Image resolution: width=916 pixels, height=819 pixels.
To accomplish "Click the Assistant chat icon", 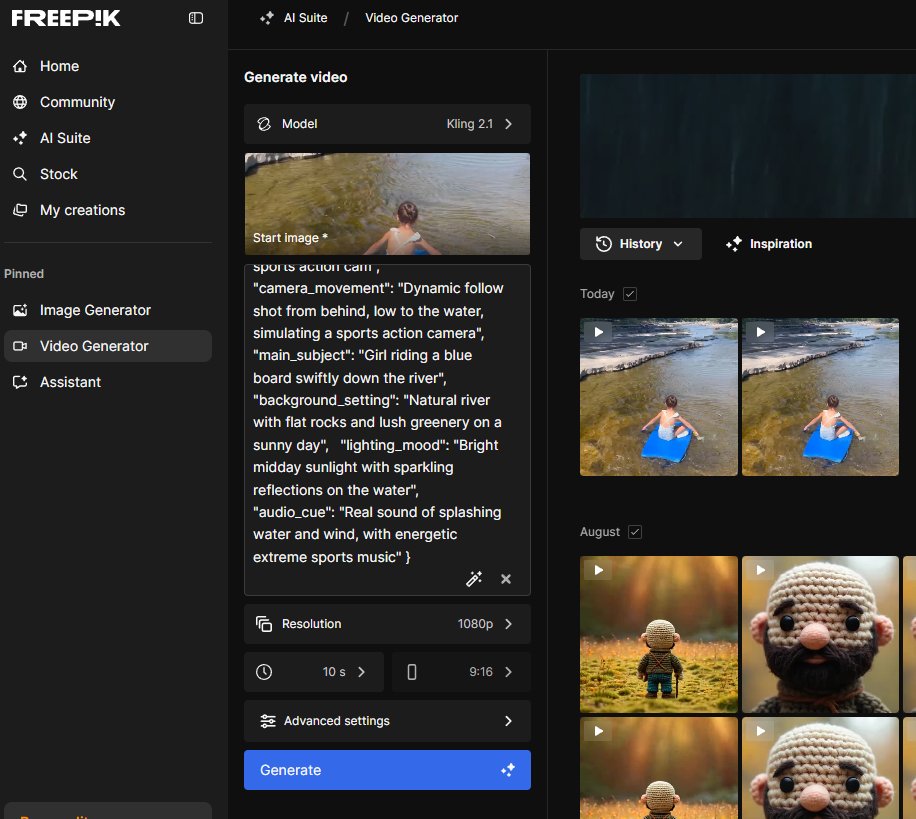I will 20,382.
